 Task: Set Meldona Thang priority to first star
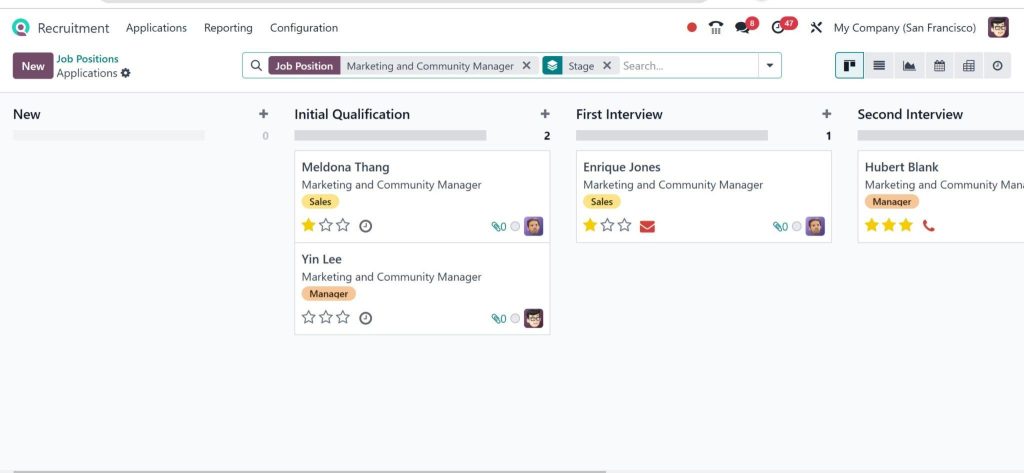(309, 225)
